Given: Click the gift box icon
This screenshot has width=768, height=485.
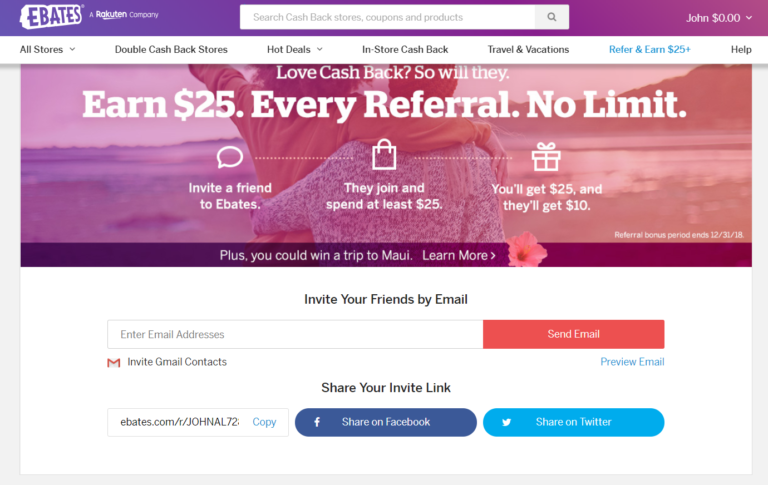Looking at the screenshot, I should click(x=546, y=156).
